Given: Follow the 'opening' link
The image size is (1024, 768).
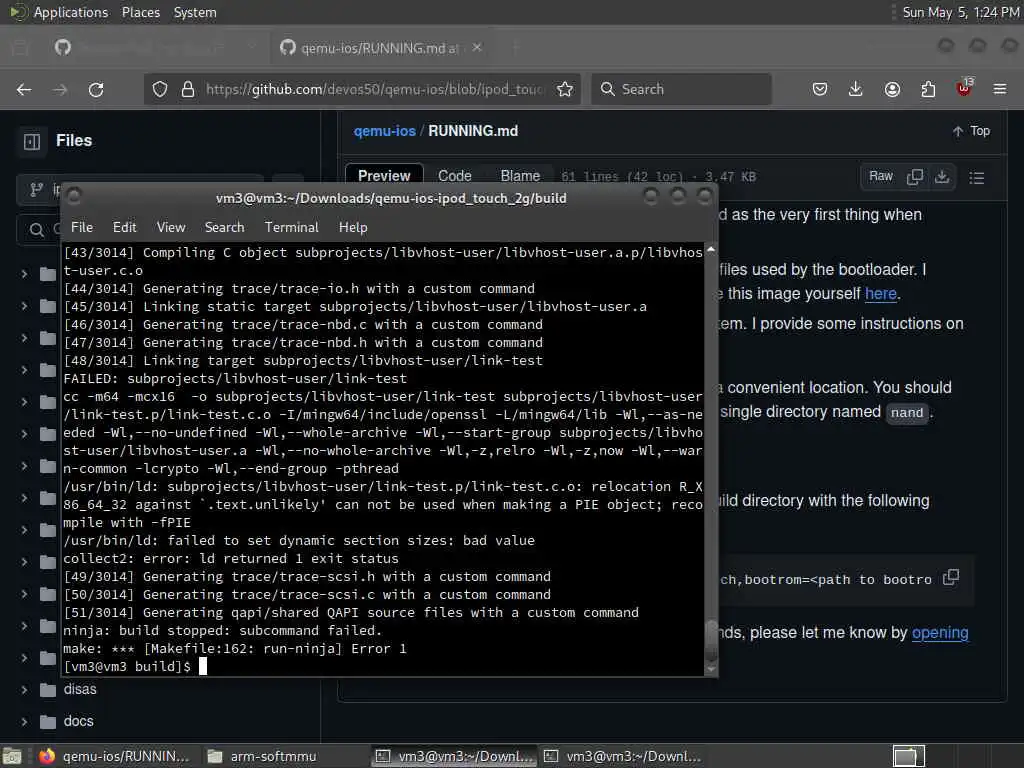Looking at the screenshot, I should [x=940, y=633].
